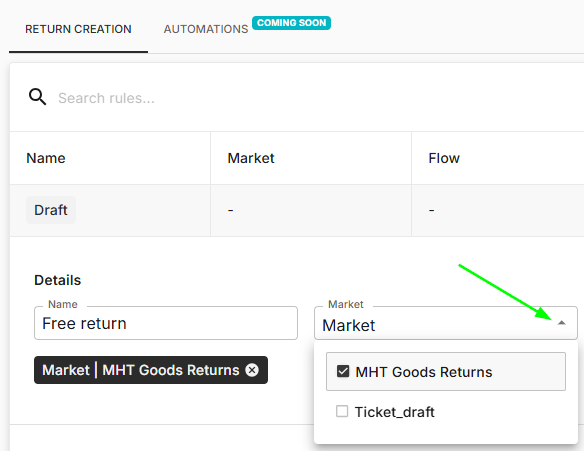Viewport: 584px width, 451px height.
Task: Collapse the Market dropdown arrow
Action: [x=562, y=323]
